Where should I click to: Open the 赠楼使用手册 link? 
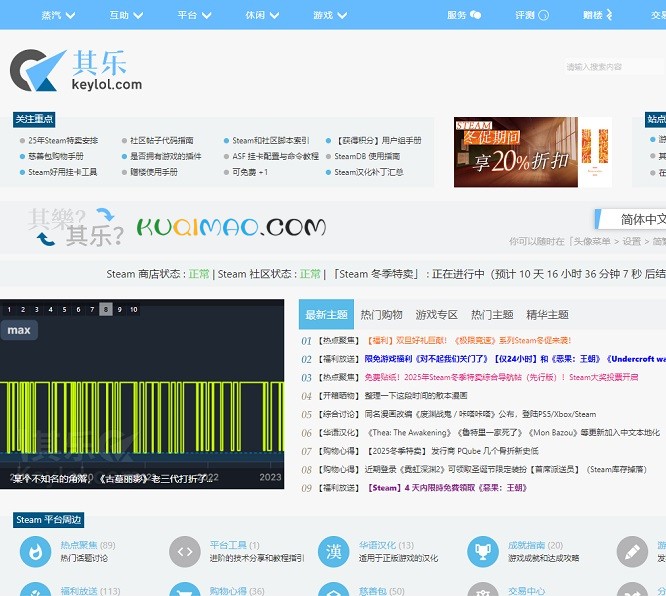click(x=154, y=172)
